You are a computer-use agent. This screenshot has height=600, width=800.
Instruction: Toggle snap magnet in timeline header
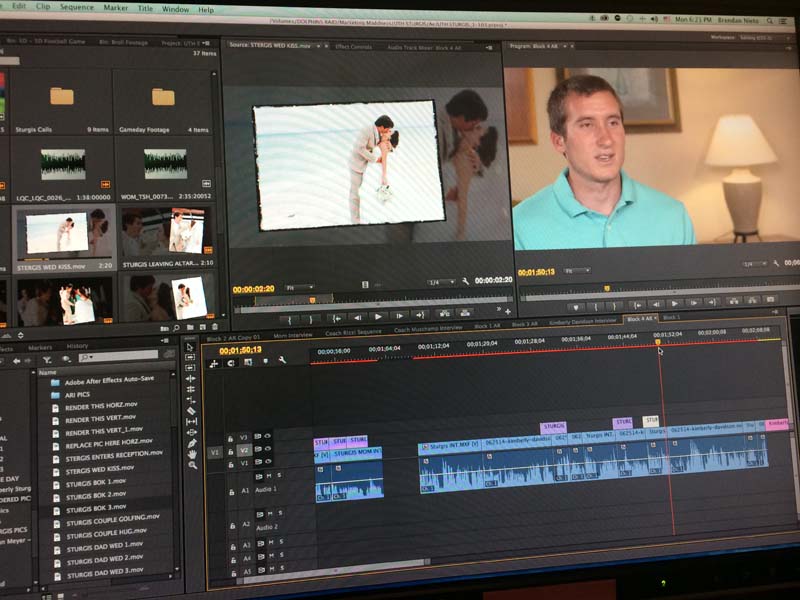(231, 363)
